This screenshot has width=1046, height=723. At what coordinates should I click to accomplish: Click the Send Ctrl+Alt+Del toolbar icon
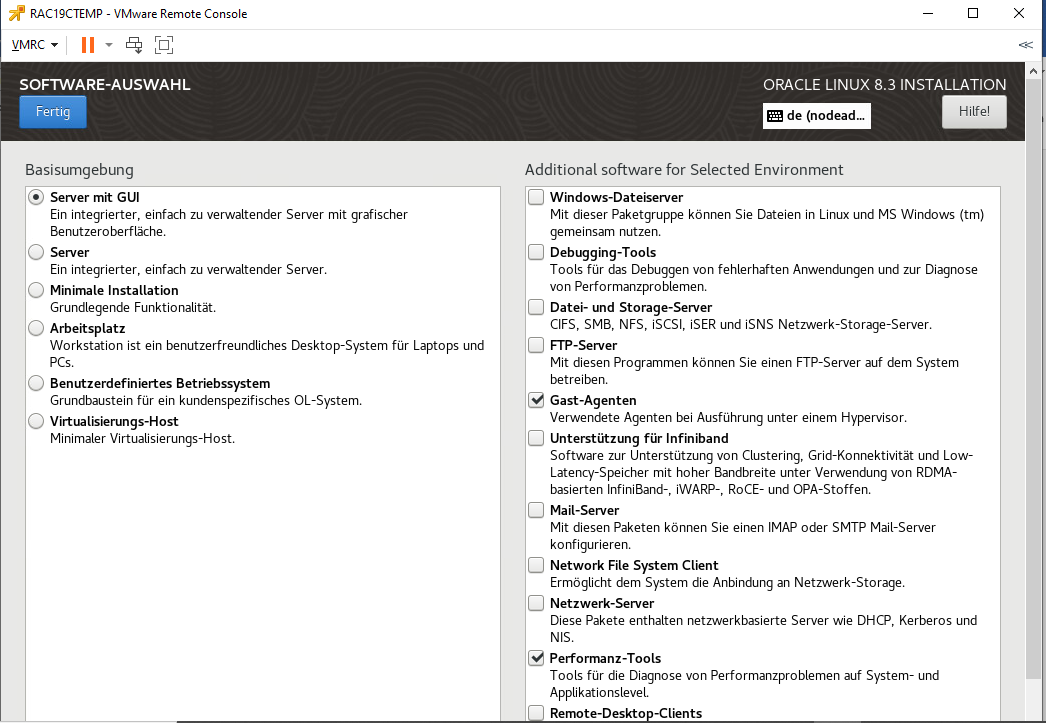pyautogui.click(x=134, y=45)
